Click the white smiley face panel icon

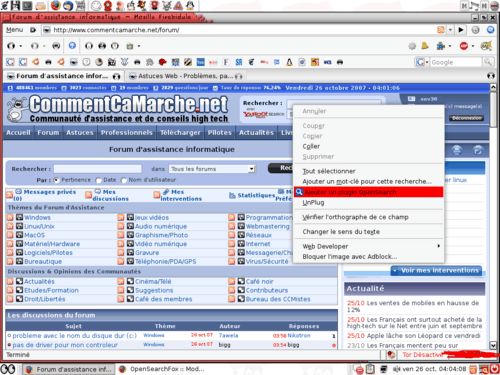[96, 5]
